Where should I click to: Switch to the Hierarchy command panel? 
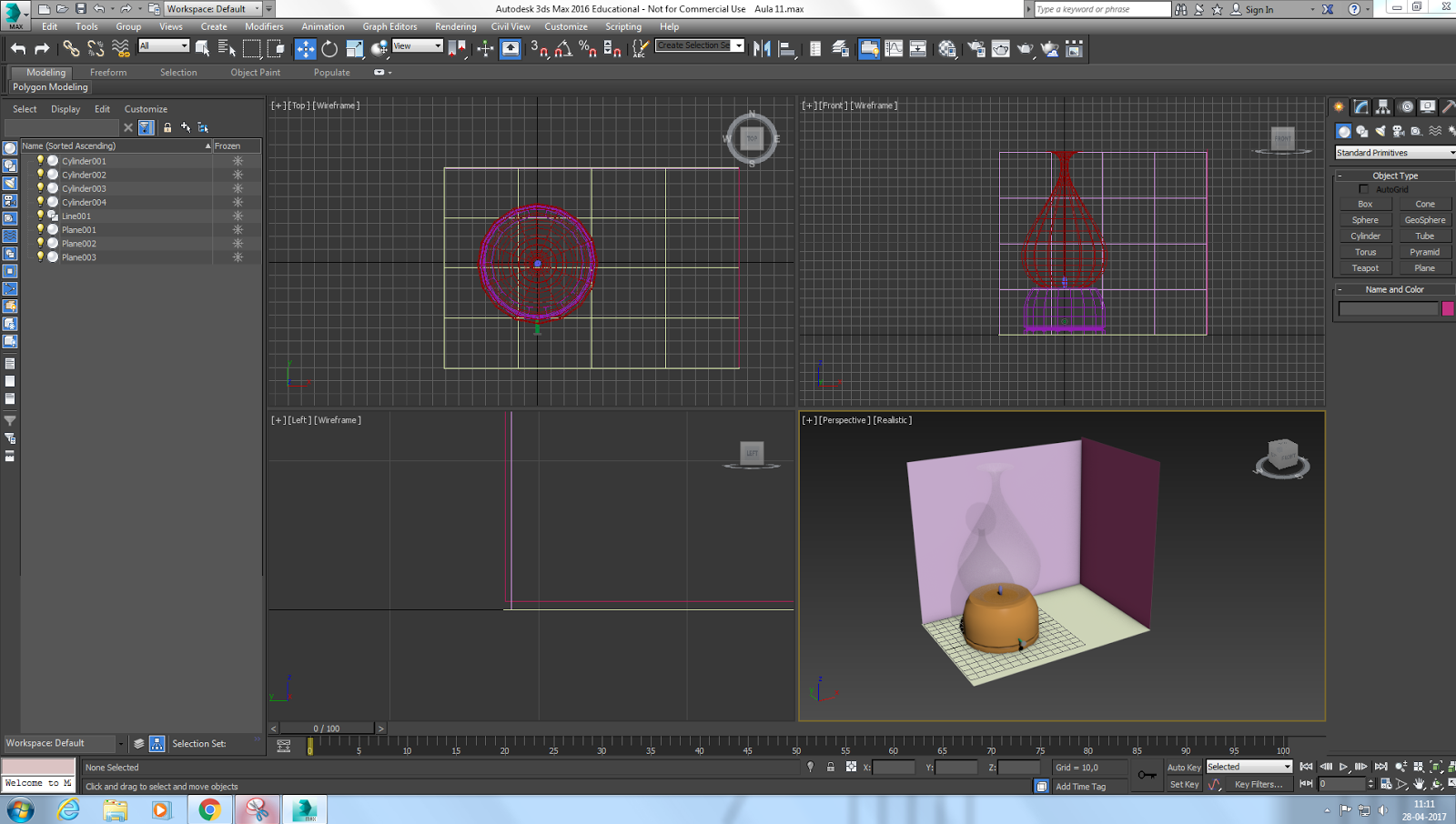click(x=1383, y=107)
